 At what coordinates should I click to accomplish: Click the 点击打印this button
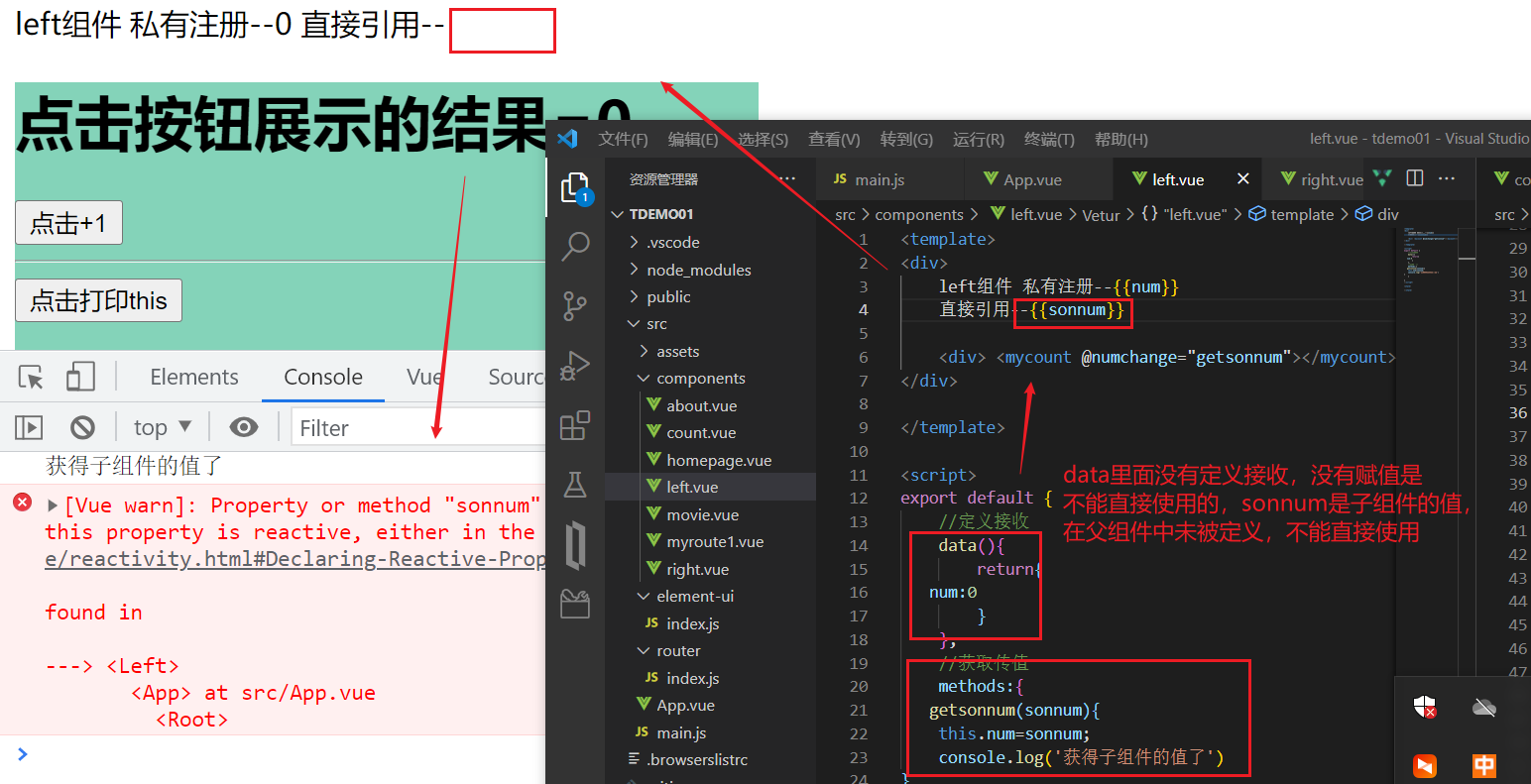[x=98, y=300]
